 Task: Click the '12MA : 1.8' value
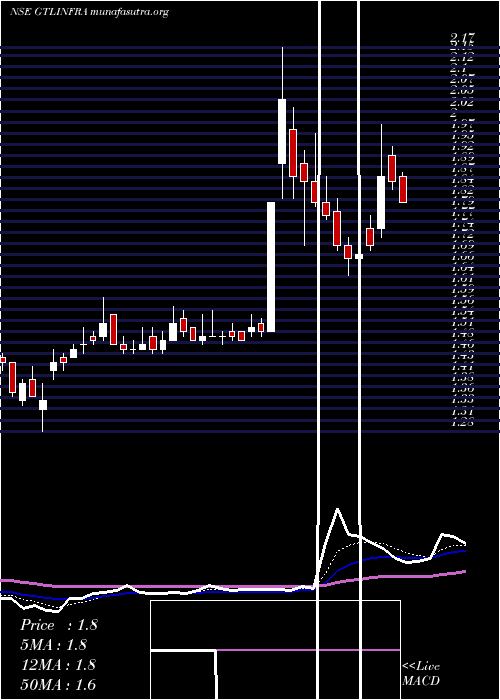point(58,665)
